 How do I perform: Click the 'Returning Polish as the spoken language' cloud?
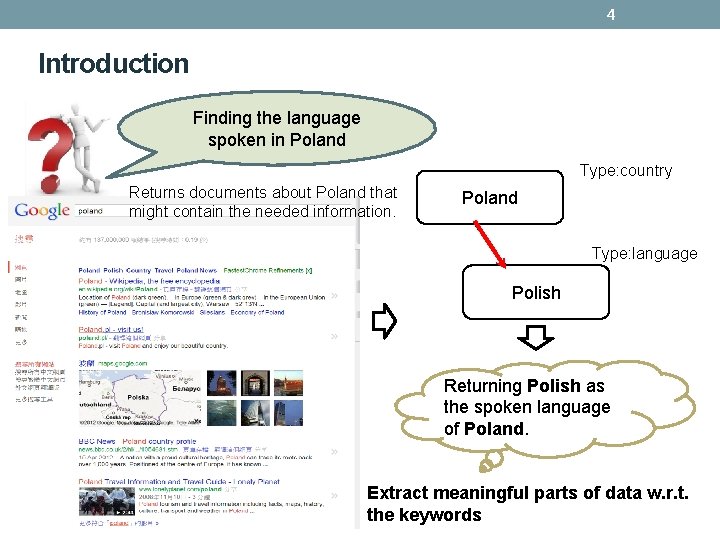pos(545,410)
